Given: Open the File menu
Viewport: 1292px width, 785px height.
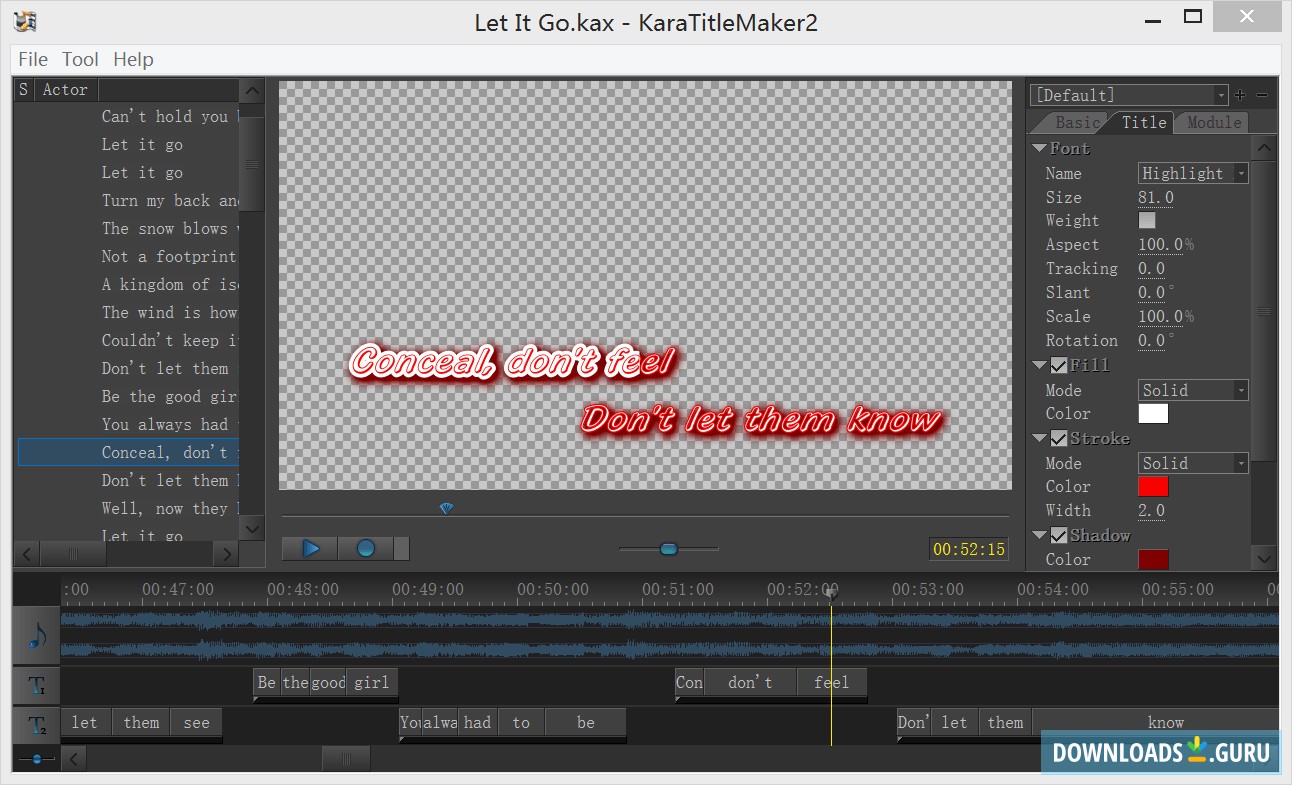Looking at the screenshot, I should coord(33,59).
